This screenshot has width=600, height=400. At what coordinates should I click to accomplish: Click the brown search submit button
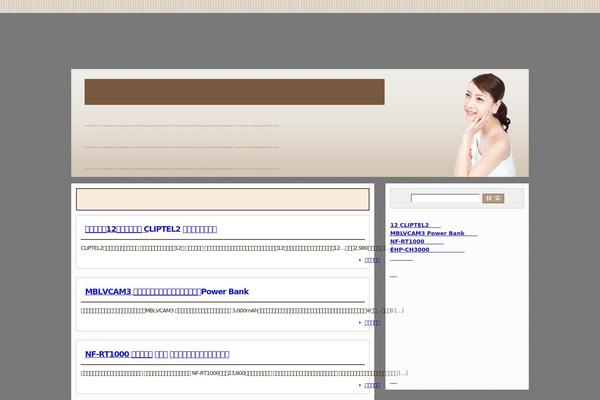(493, 198)
